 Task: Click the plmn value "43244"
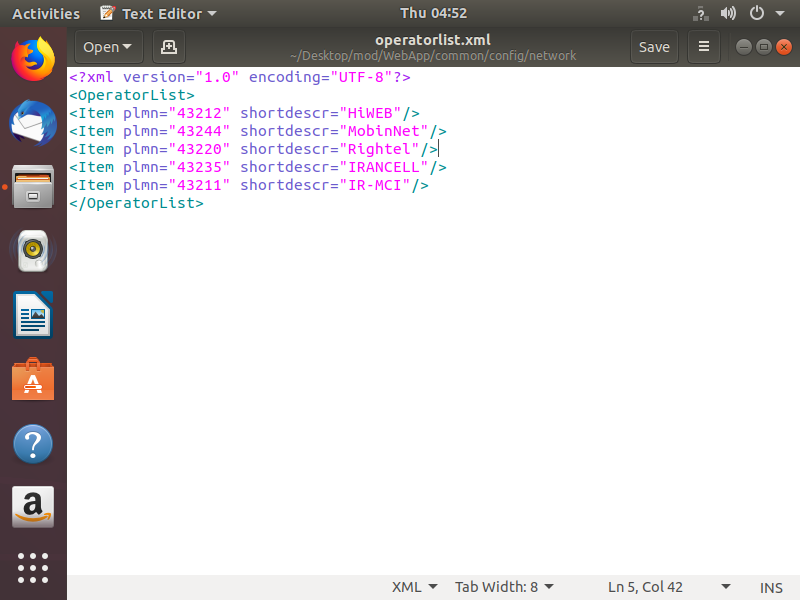(199, 131)
